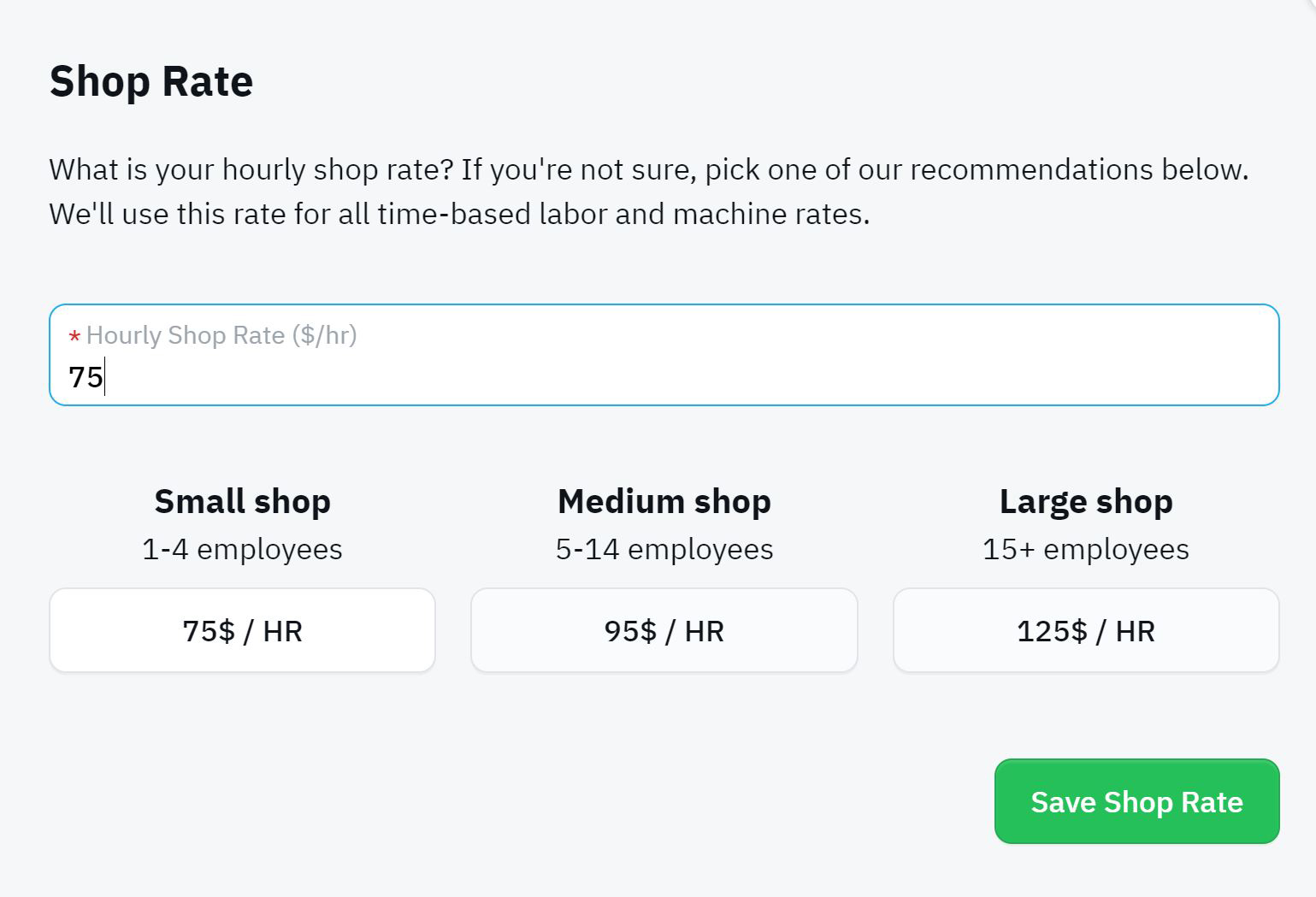The height and width of the screenshot is (897, 1316).
Task: Click the 15+ employees description text
Action: 1085,549
